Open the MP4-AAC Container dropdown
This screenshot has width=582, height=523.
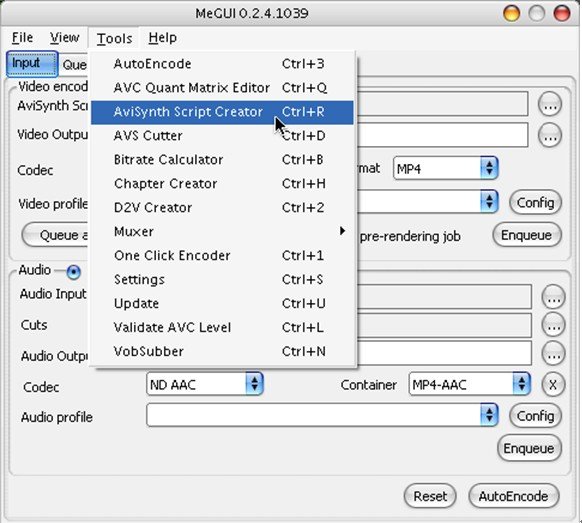(470, 384)
